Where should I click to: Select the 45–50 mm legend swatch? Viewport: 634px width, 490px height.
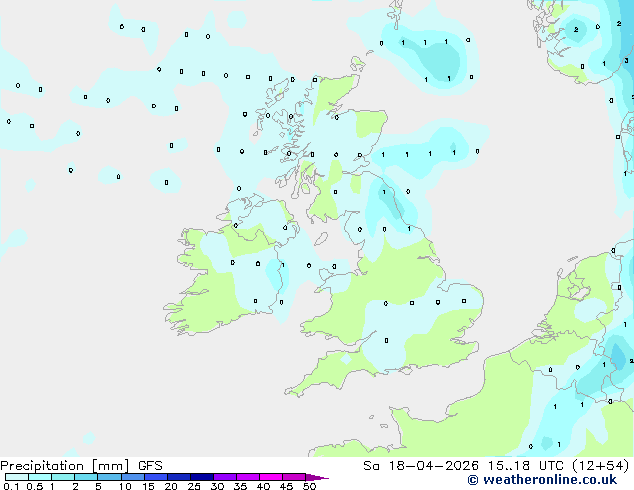(x=294, y=477)
